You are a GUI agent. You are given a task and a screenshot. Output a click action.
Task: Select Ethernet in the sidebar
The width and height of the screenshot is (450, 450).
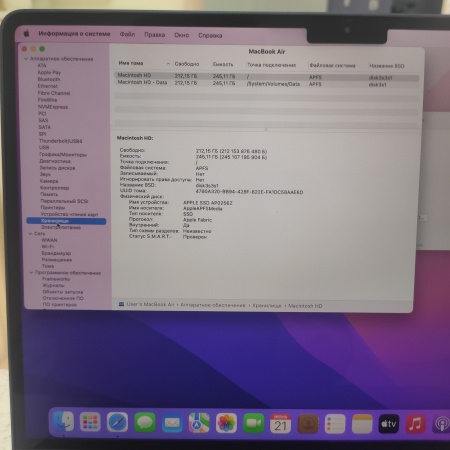click(48, 86)
